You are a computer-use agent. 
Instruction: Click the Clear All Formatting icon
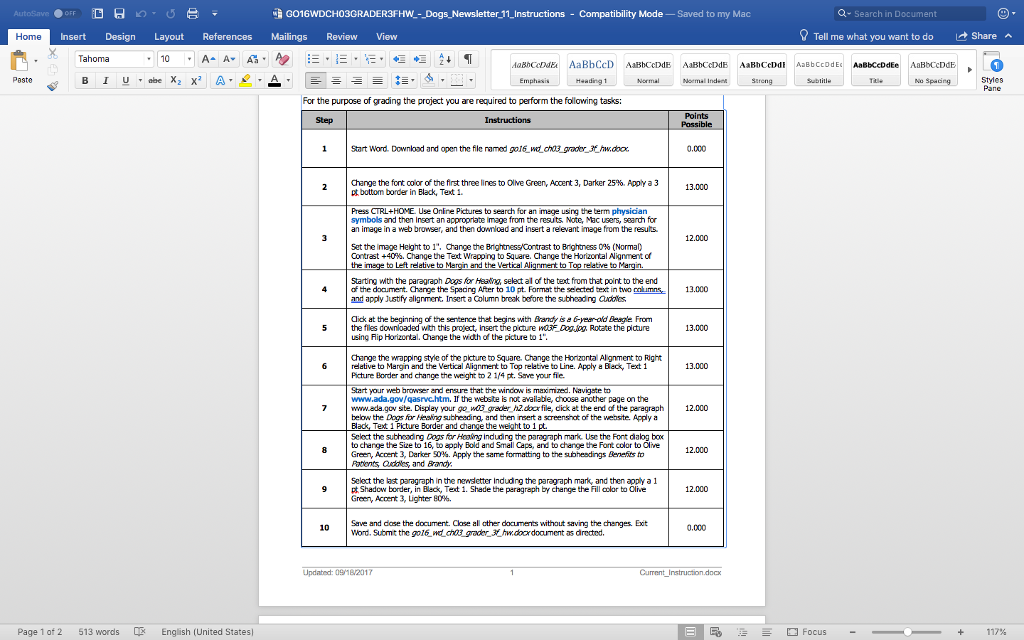281,59
